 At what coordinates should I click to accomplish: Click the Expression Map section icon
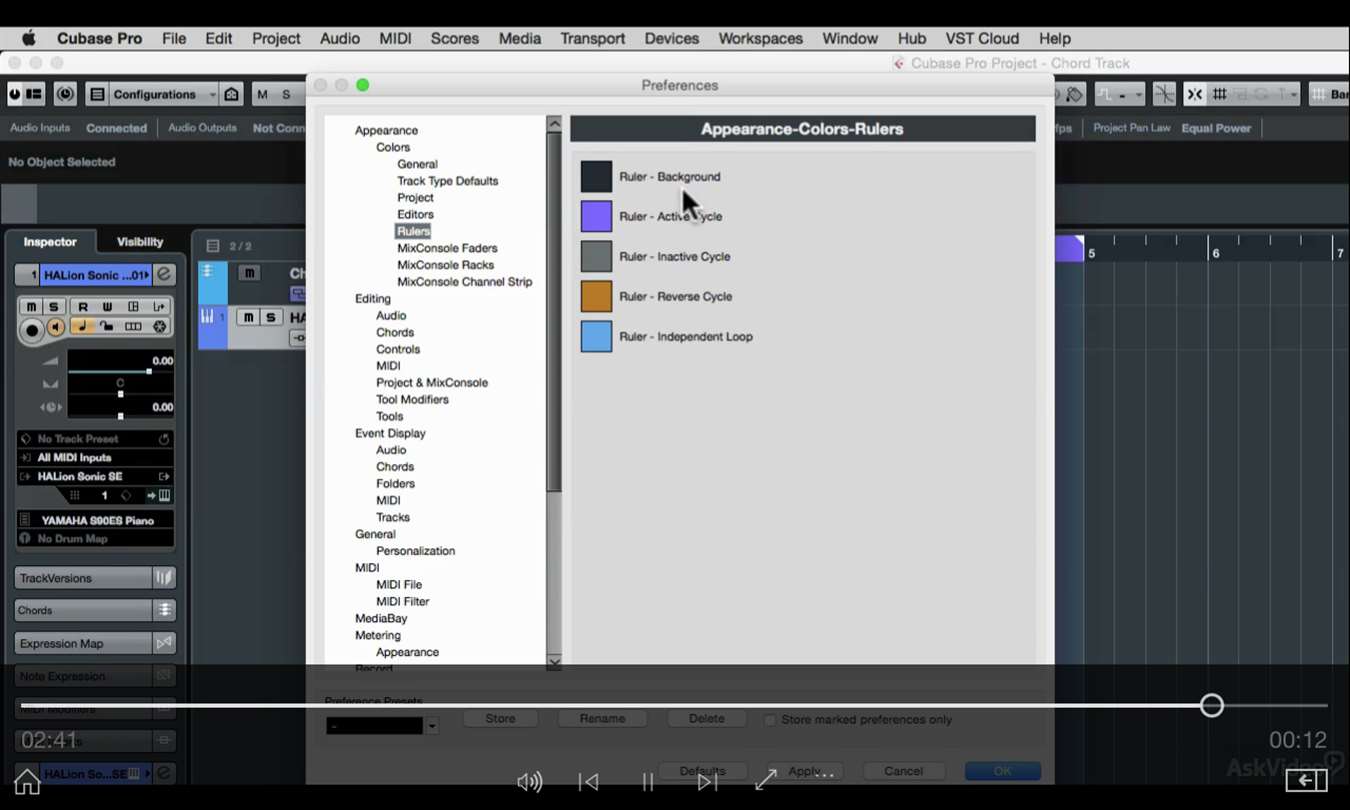coord(164,643)
